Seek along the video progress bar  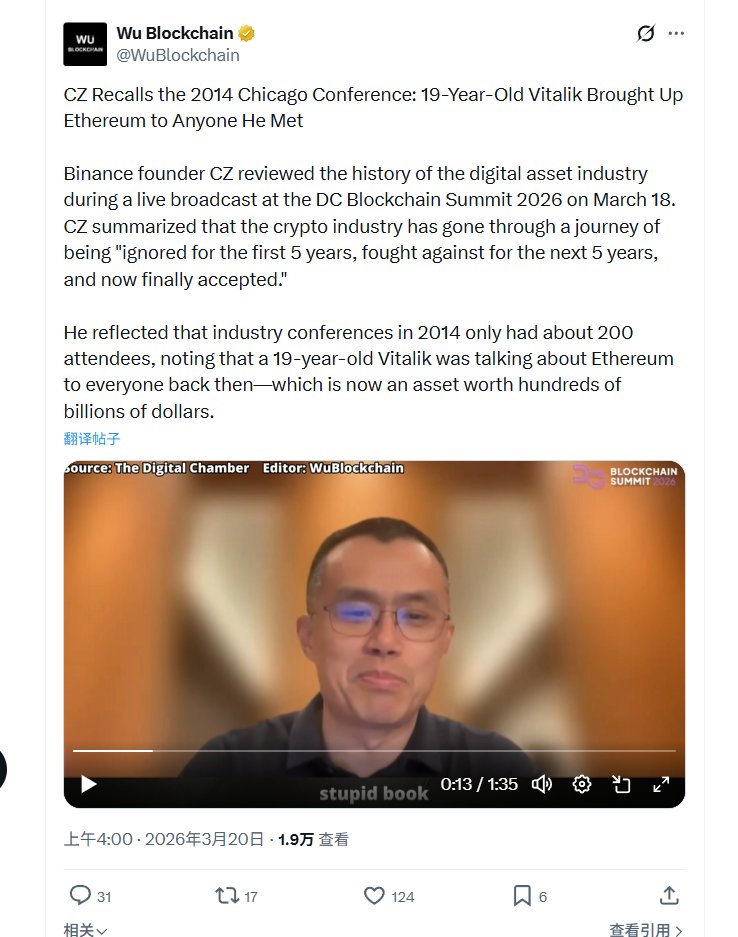pyautogui.click(x=374, y=750)
